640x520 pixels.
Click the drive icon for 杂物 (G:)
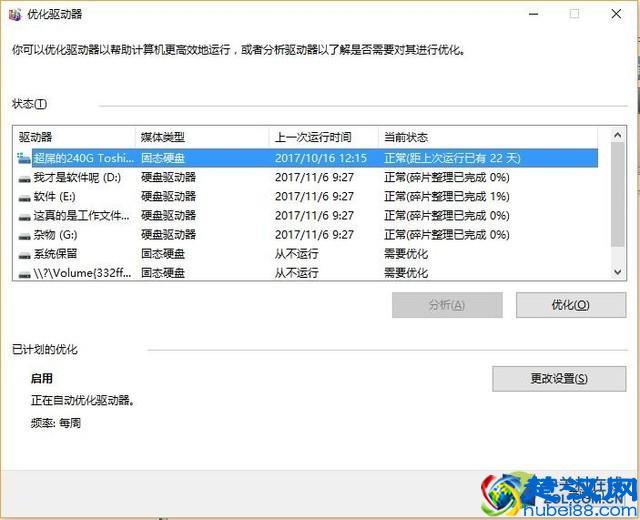point(24,236)
